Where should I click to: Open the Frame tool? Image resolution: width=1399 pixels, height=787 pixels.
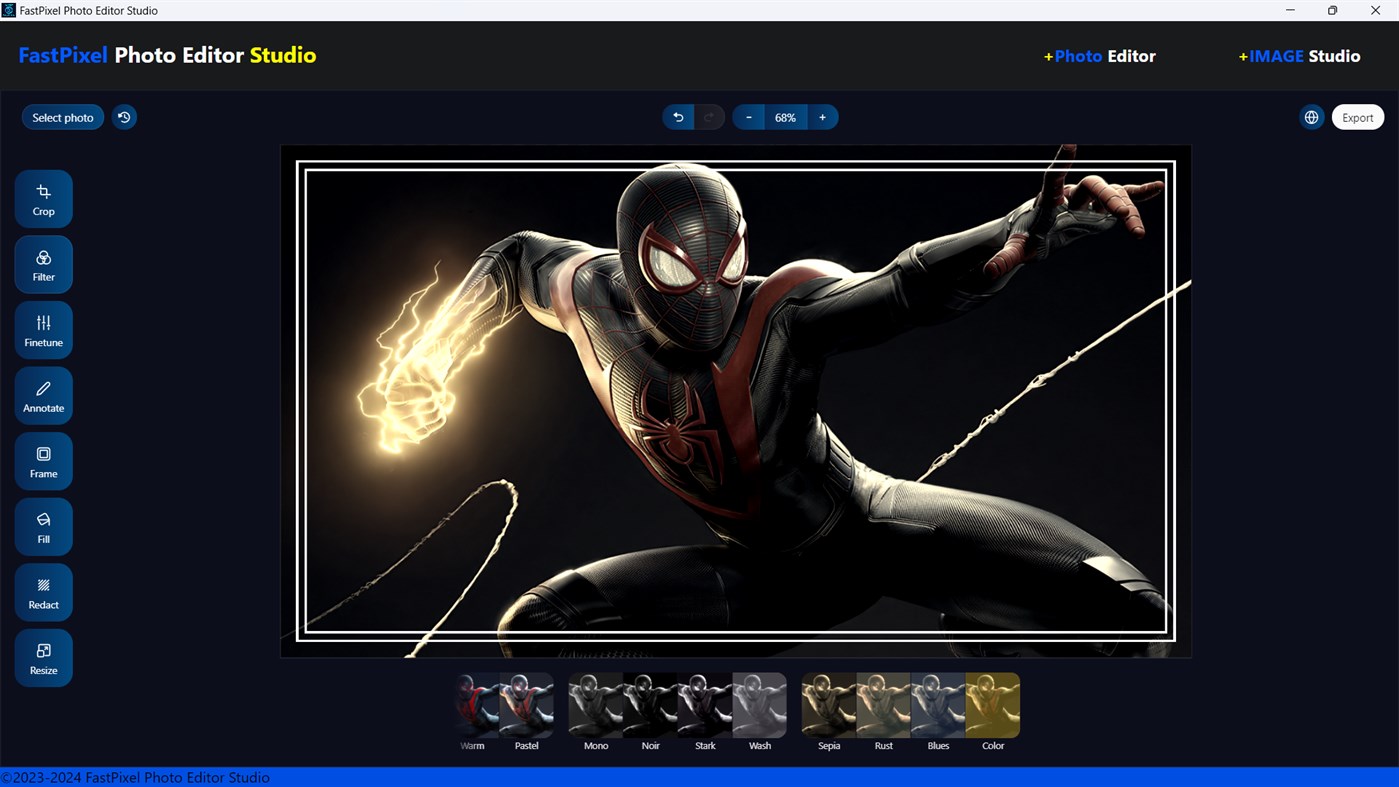coord(43,461)
